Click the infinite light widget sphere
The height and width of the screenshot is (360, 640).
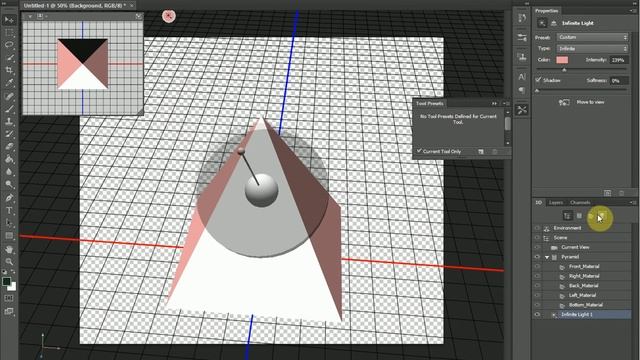tap(262, 190)
